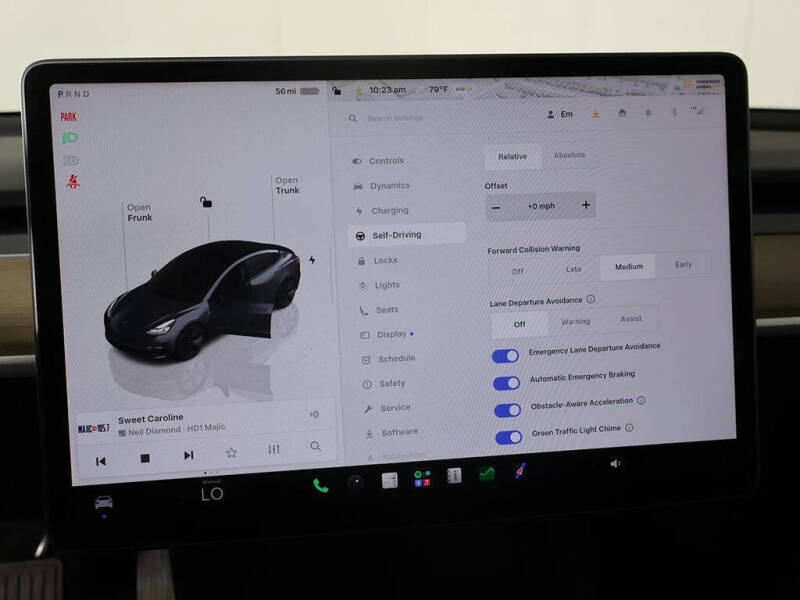This screenshot has height=600, width=800.
Task: Tap the unlock padlock above the car
Action: pyautogui.click(x=206, y=202)
